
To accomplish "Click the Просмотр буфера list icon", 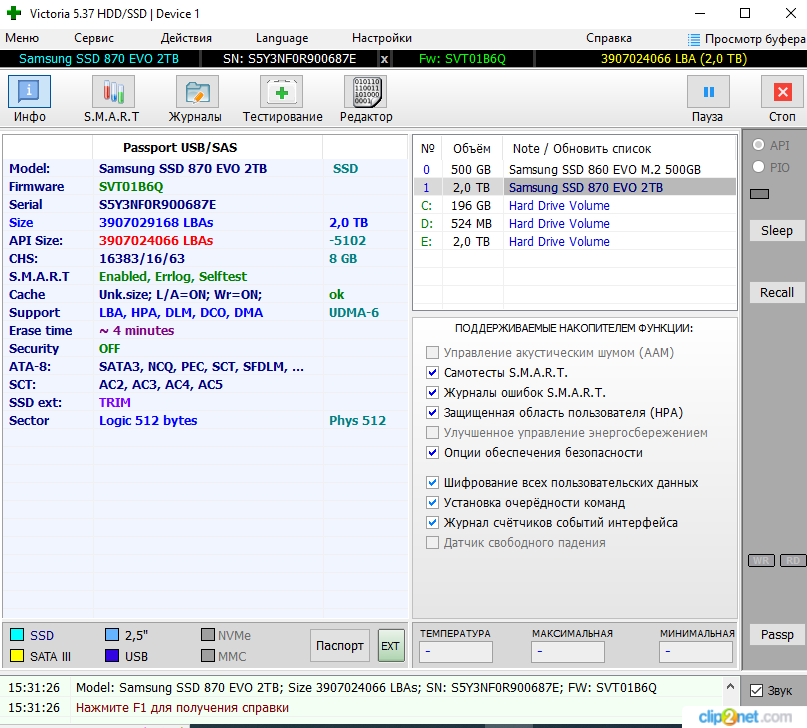I will 694,39.
